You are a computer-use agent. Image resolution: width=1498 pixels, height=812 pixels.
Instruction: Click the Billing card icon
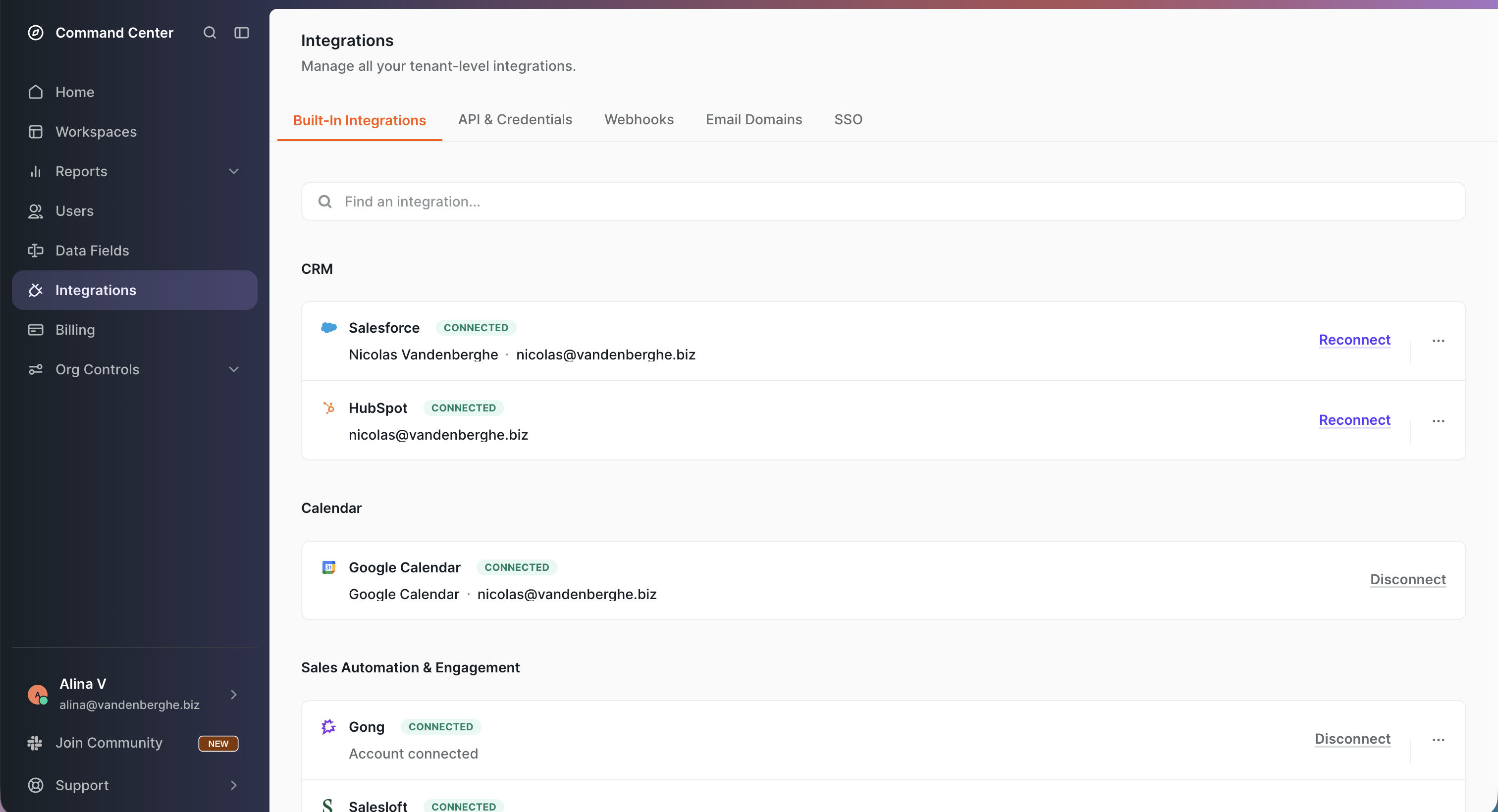click(x=36, y=330)
